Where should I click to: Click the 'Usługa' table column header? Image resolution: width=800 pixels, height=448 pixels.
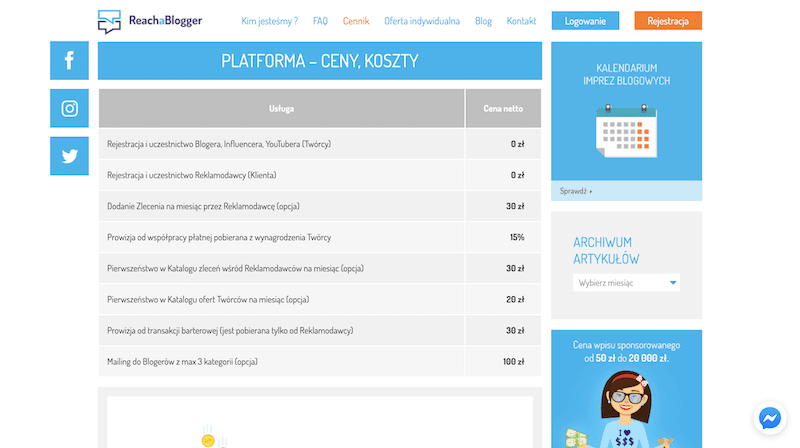tap(281, 108)
